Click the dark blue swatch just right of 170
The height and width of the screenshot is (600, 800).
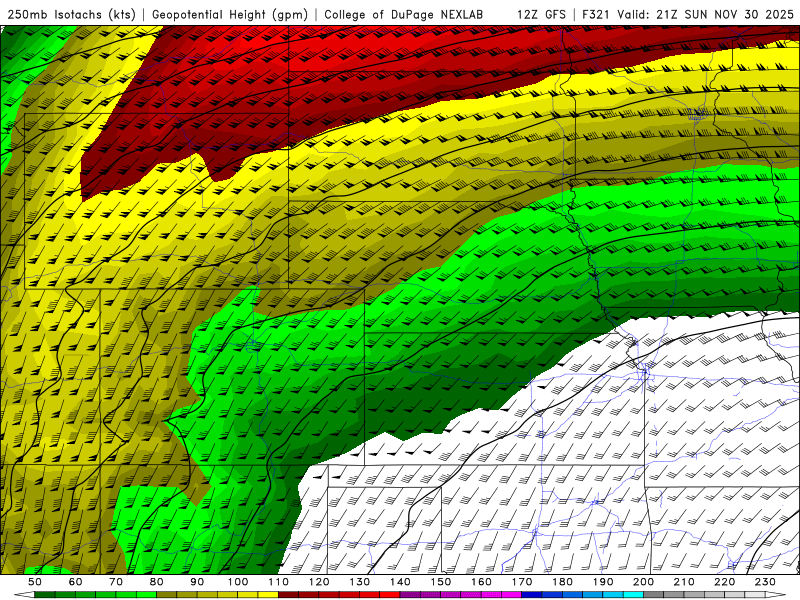tap(532, 595)
